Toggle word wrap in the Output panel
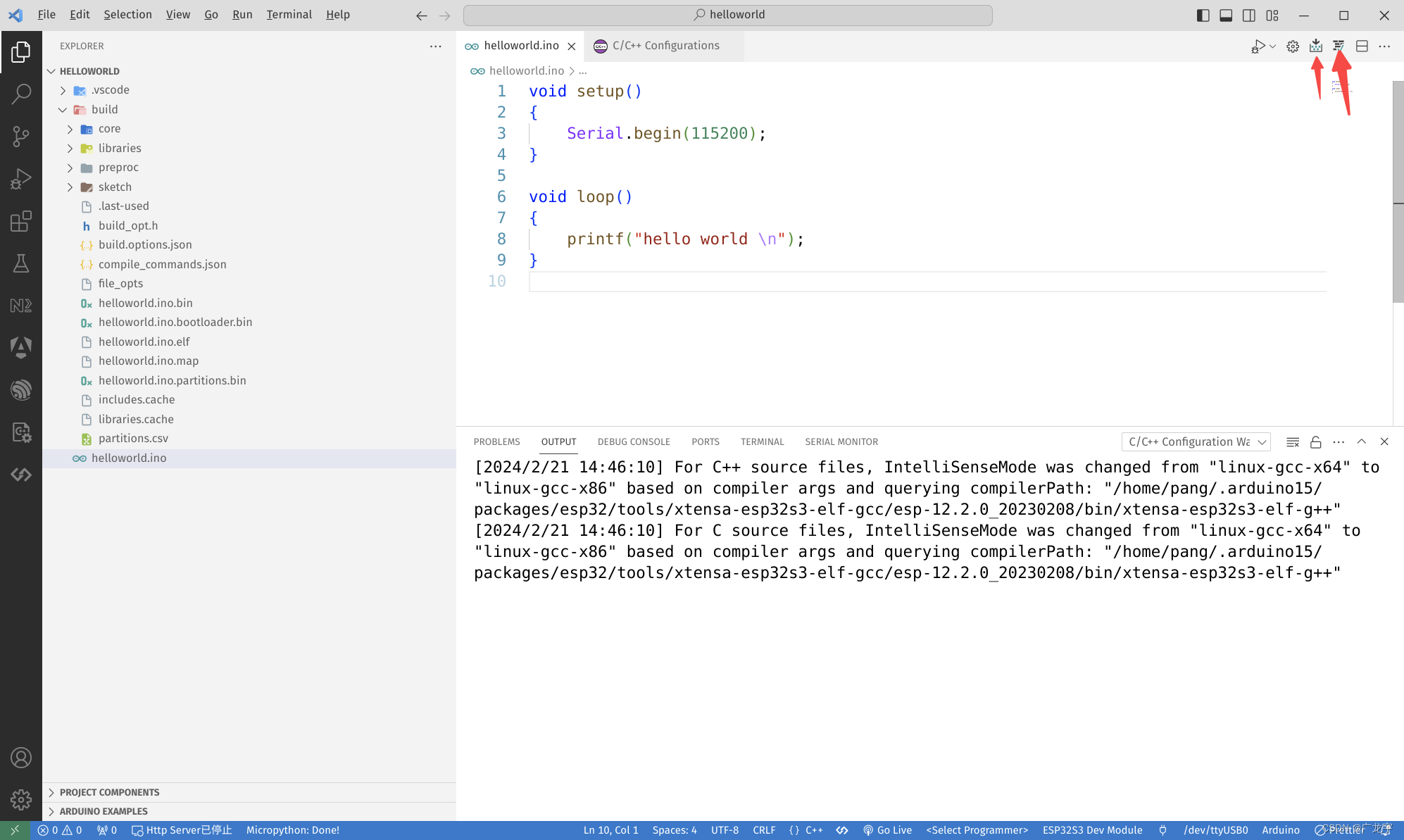The image size is (1404, 840). pos(1292,441)
